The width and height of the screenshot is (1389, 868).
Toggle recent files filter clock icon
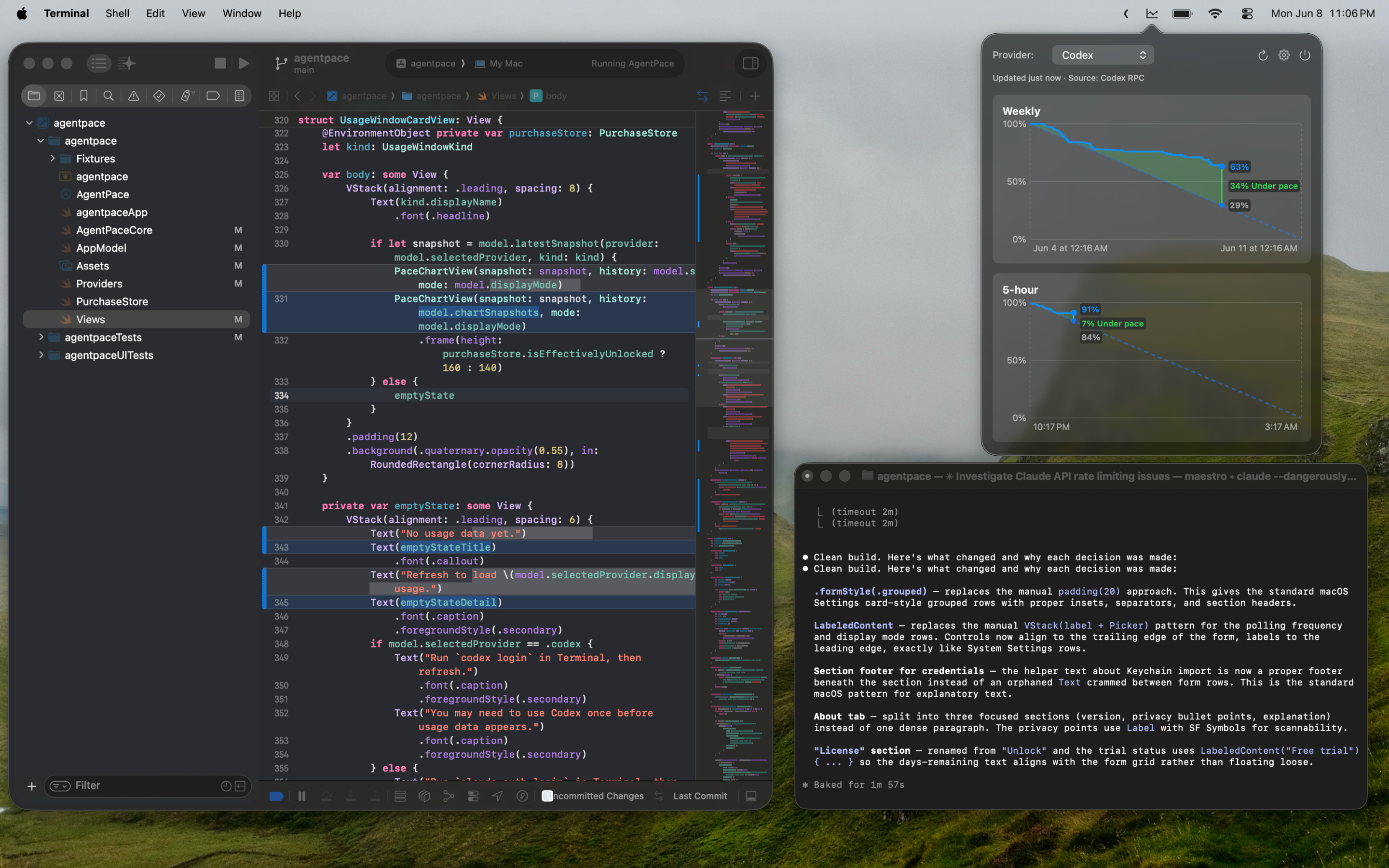(226, 786)
